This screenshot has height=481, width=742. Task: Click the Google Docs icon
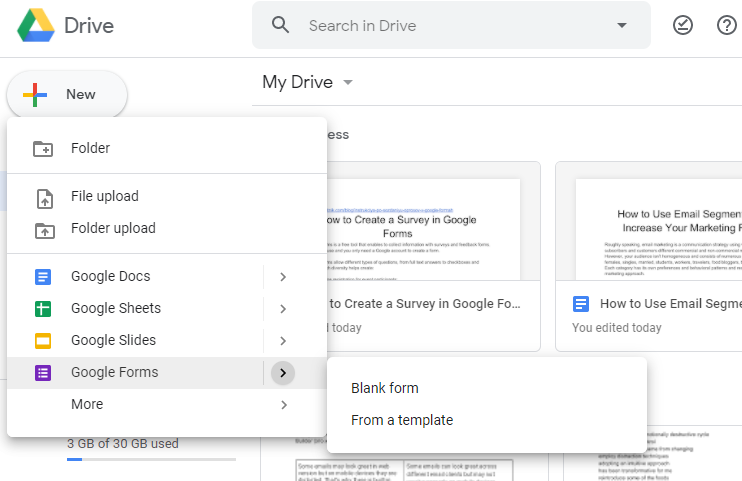(43, 277)
